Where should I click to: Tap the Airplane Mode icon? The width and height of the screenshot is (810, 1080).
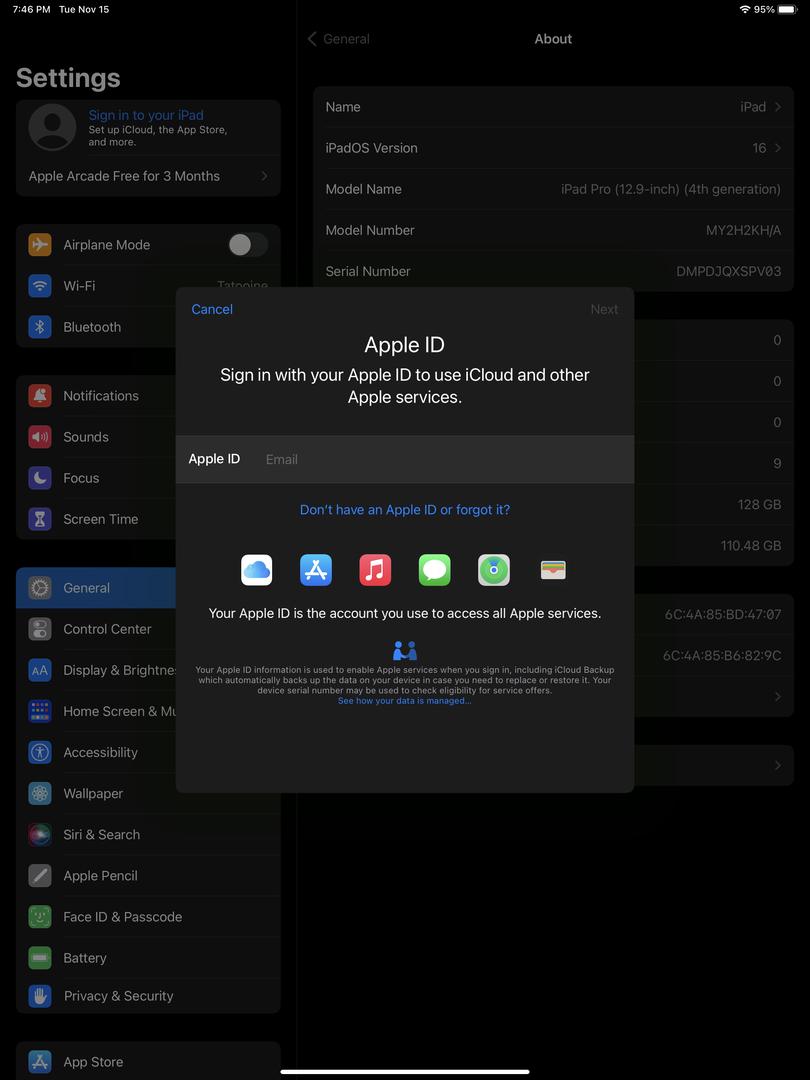point(40,245)
